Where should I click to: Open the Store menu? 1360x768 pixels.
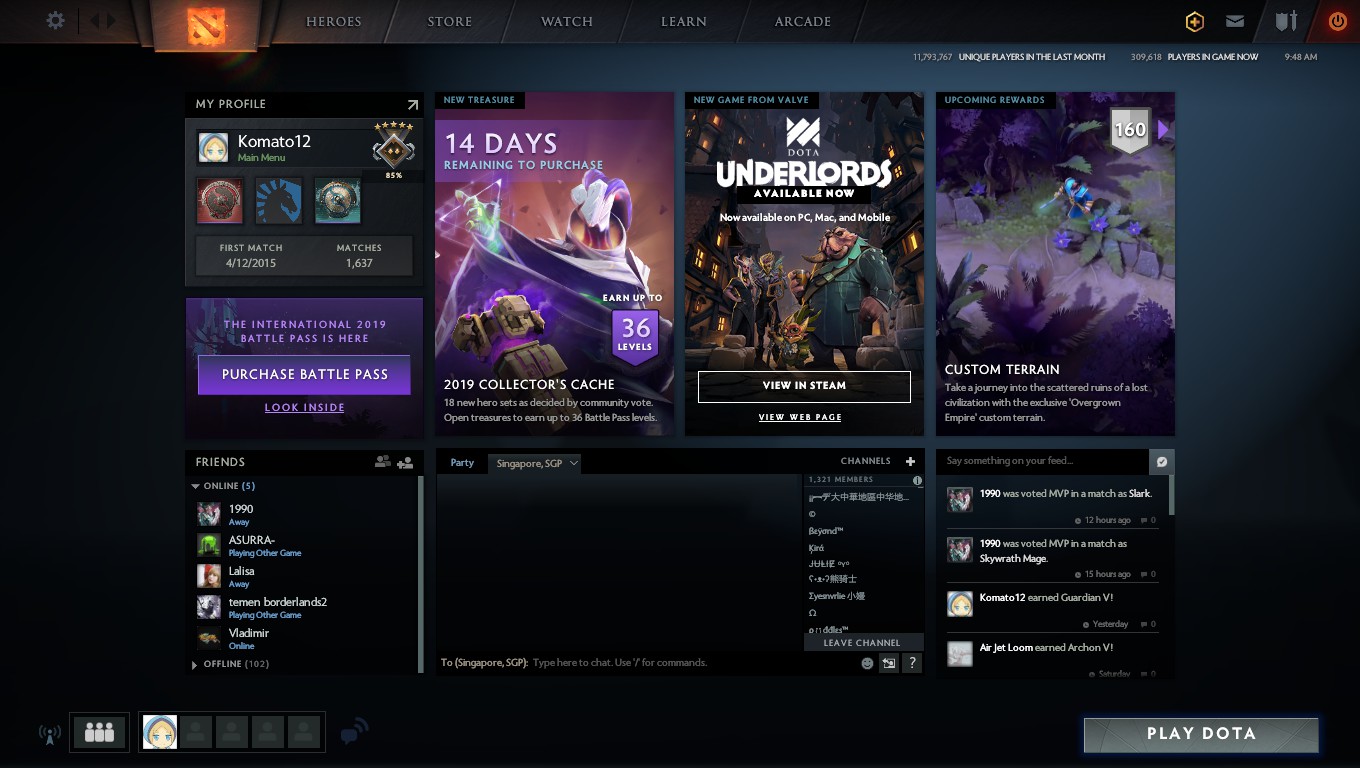[x=450, y=22]
